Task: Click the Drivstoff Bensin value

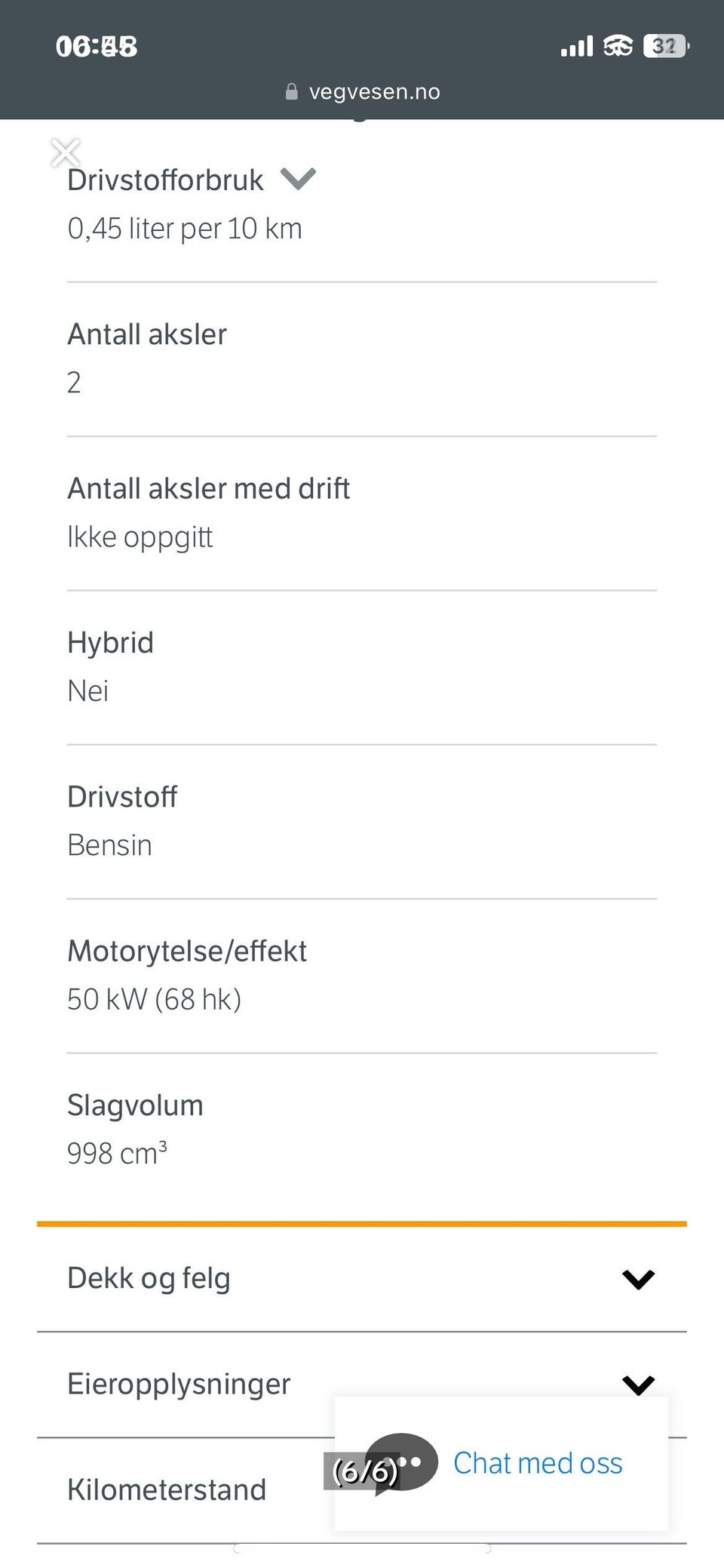Action: (109, 845)
